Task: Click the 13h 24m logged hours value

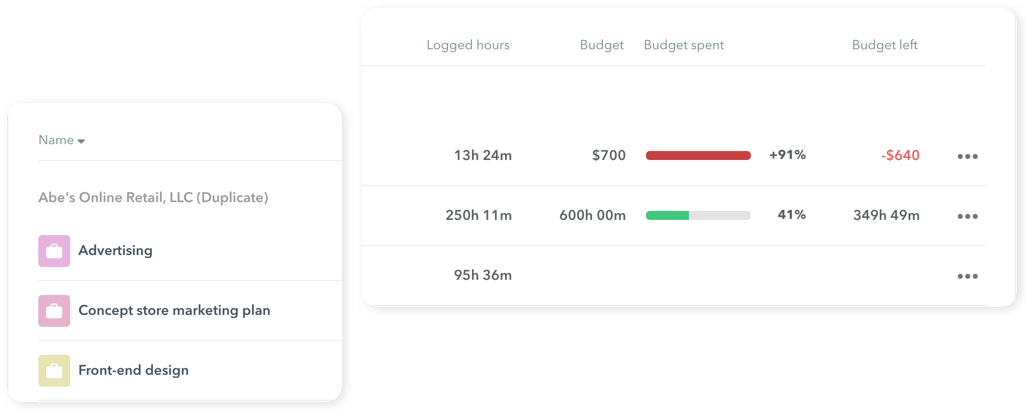Action: click(482, 156)
